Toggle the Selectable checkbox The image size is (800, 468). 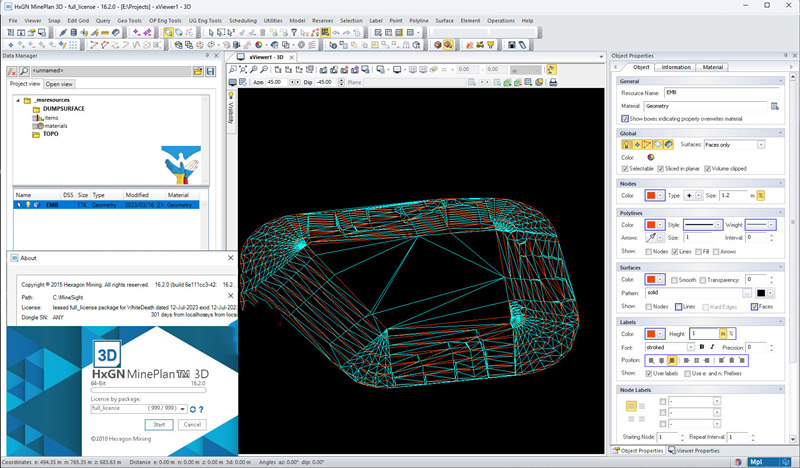(x=625, y=168)
